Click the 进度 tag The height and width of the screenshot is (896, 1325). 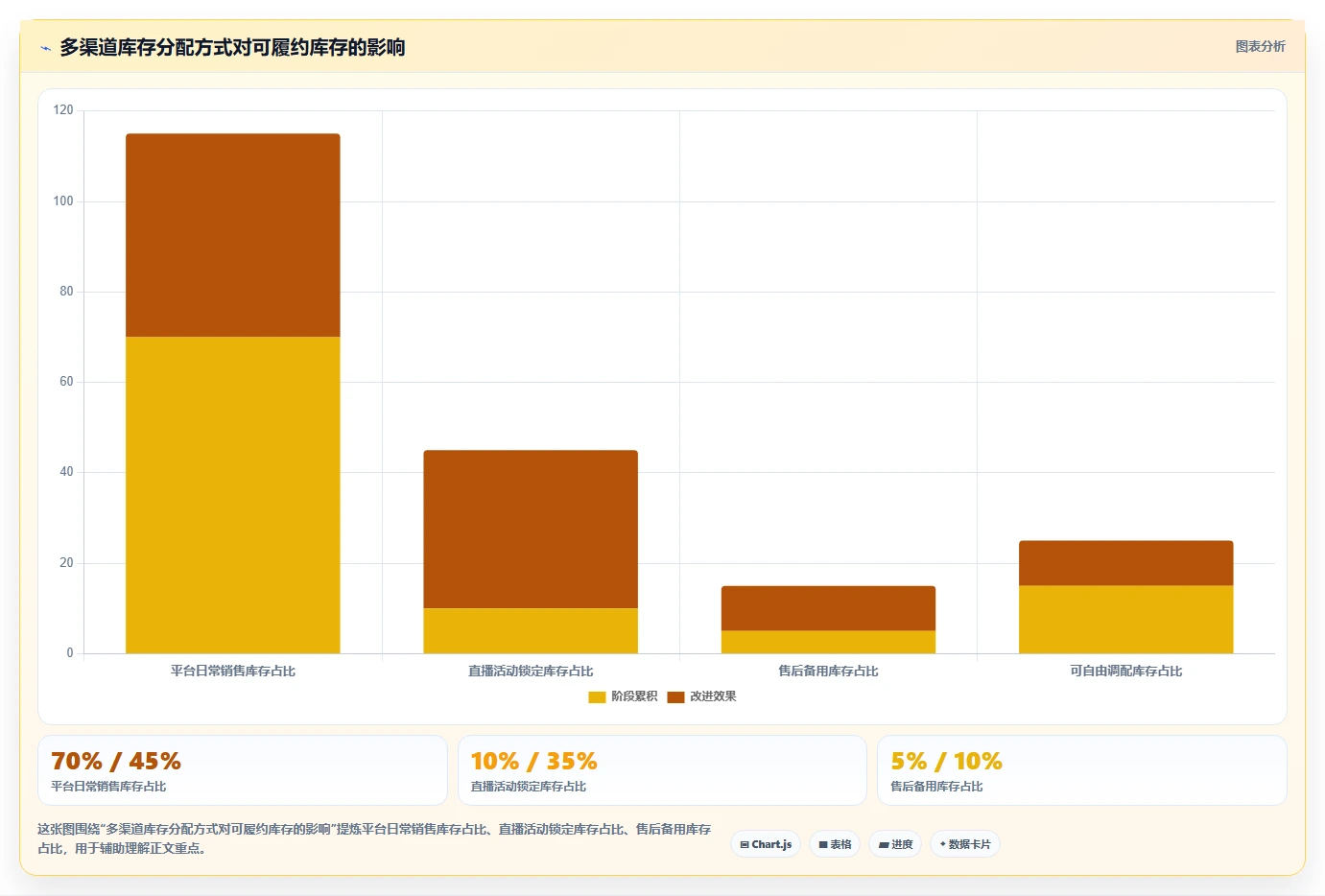(895, 844)
